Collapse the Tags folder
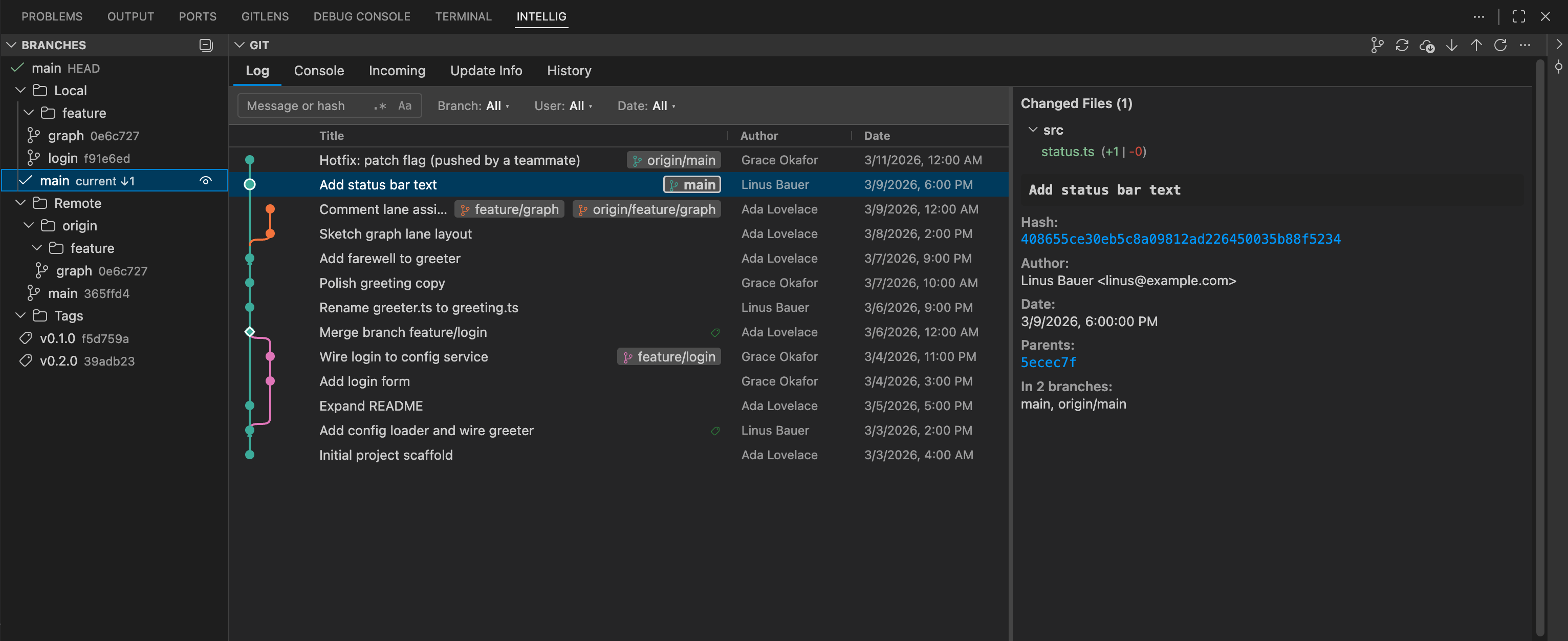 [20, 315]
